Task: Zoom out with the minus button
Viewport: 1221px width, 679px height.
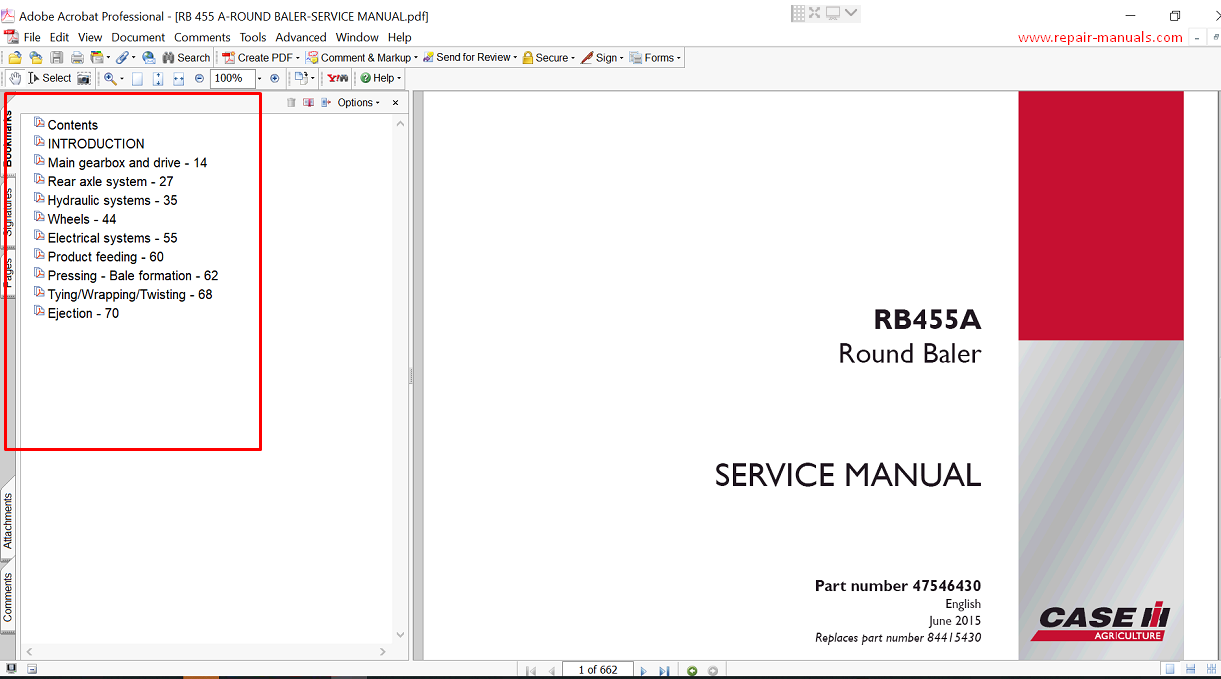Action: (x=199, y=78)
